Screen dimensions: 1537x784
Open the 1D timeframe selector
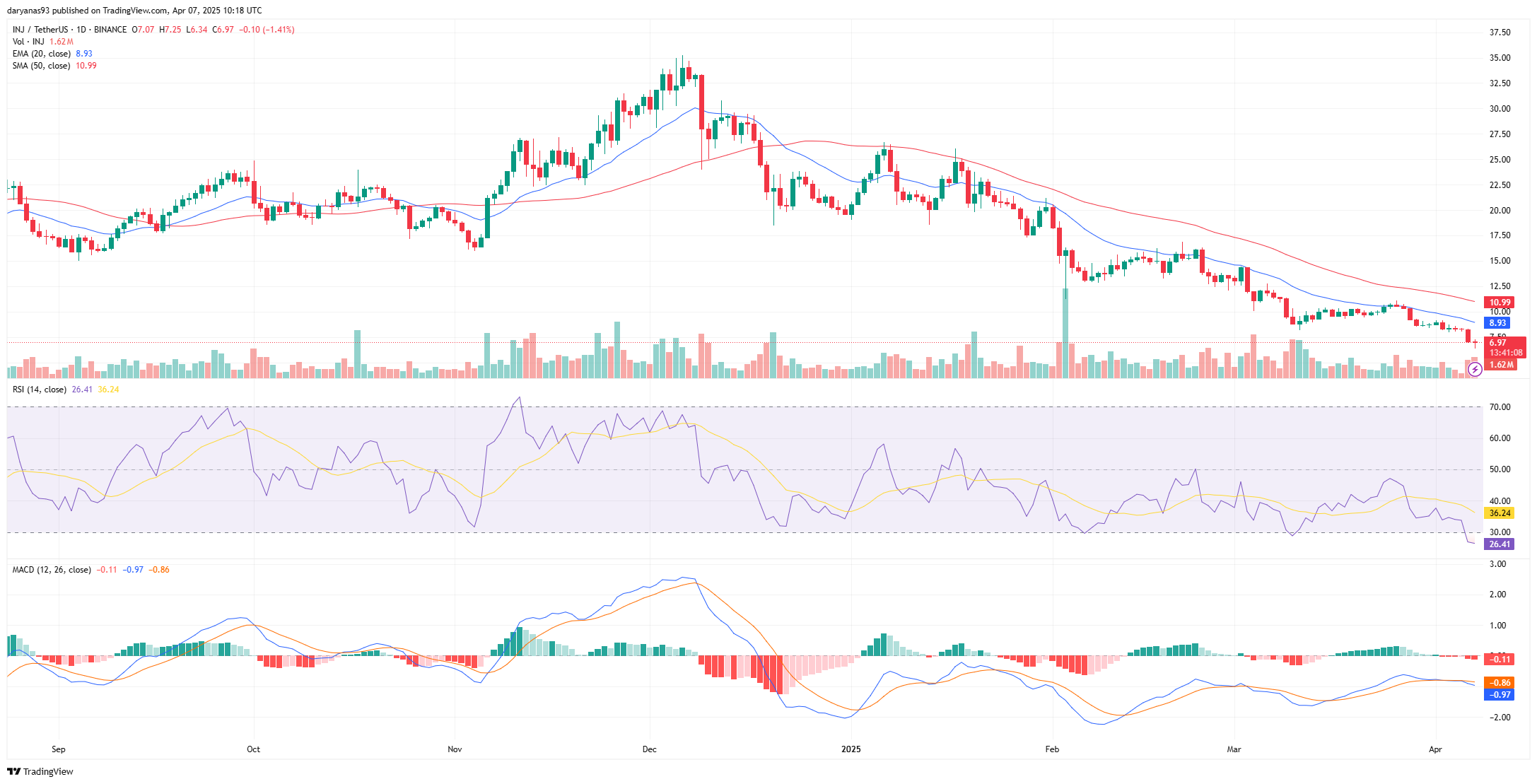pos(81,30)
